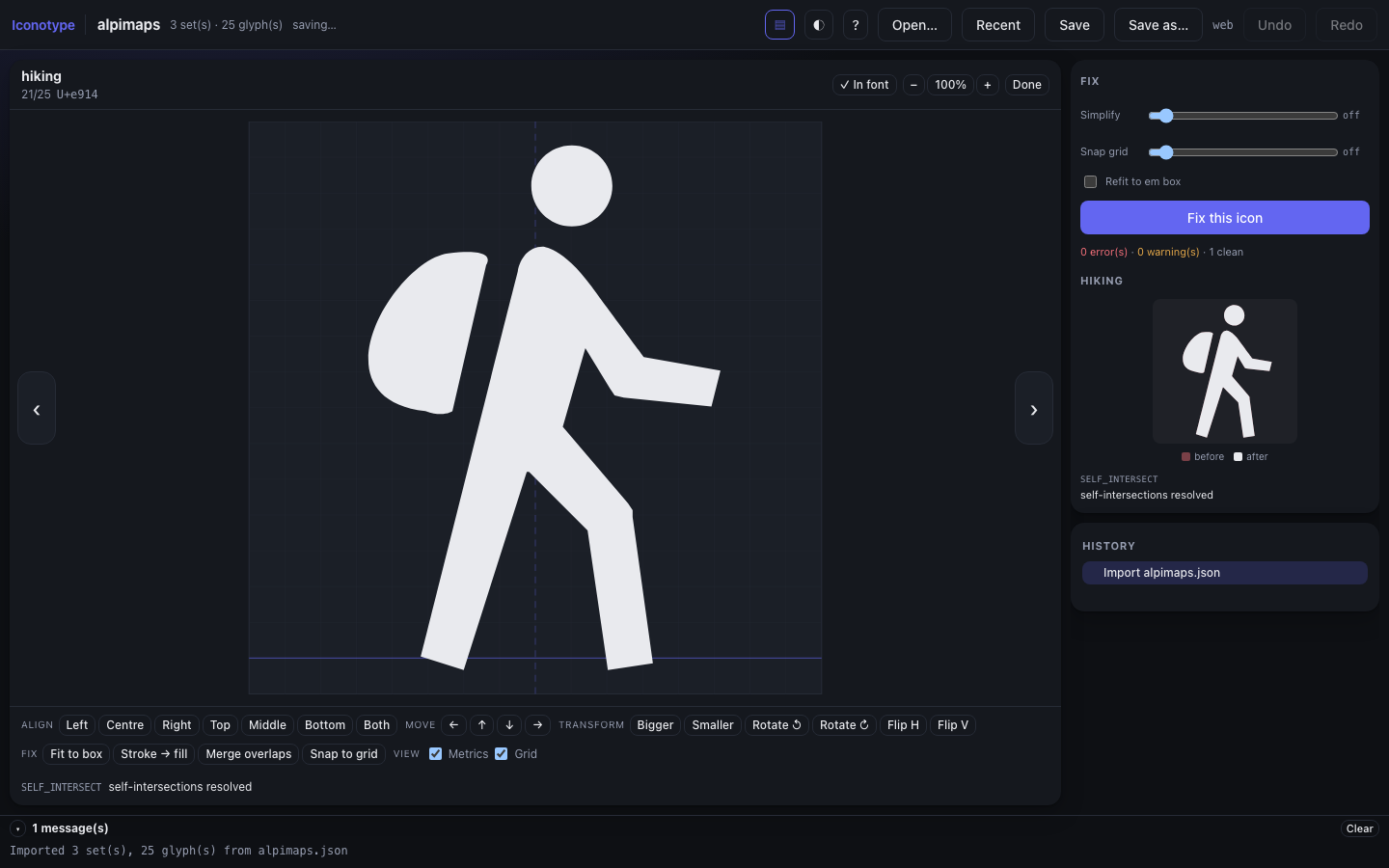The image size is (1389, 868).
Task: Go to the next glyph arrow
Action: pyautogui.click(x=1034, y=408)
